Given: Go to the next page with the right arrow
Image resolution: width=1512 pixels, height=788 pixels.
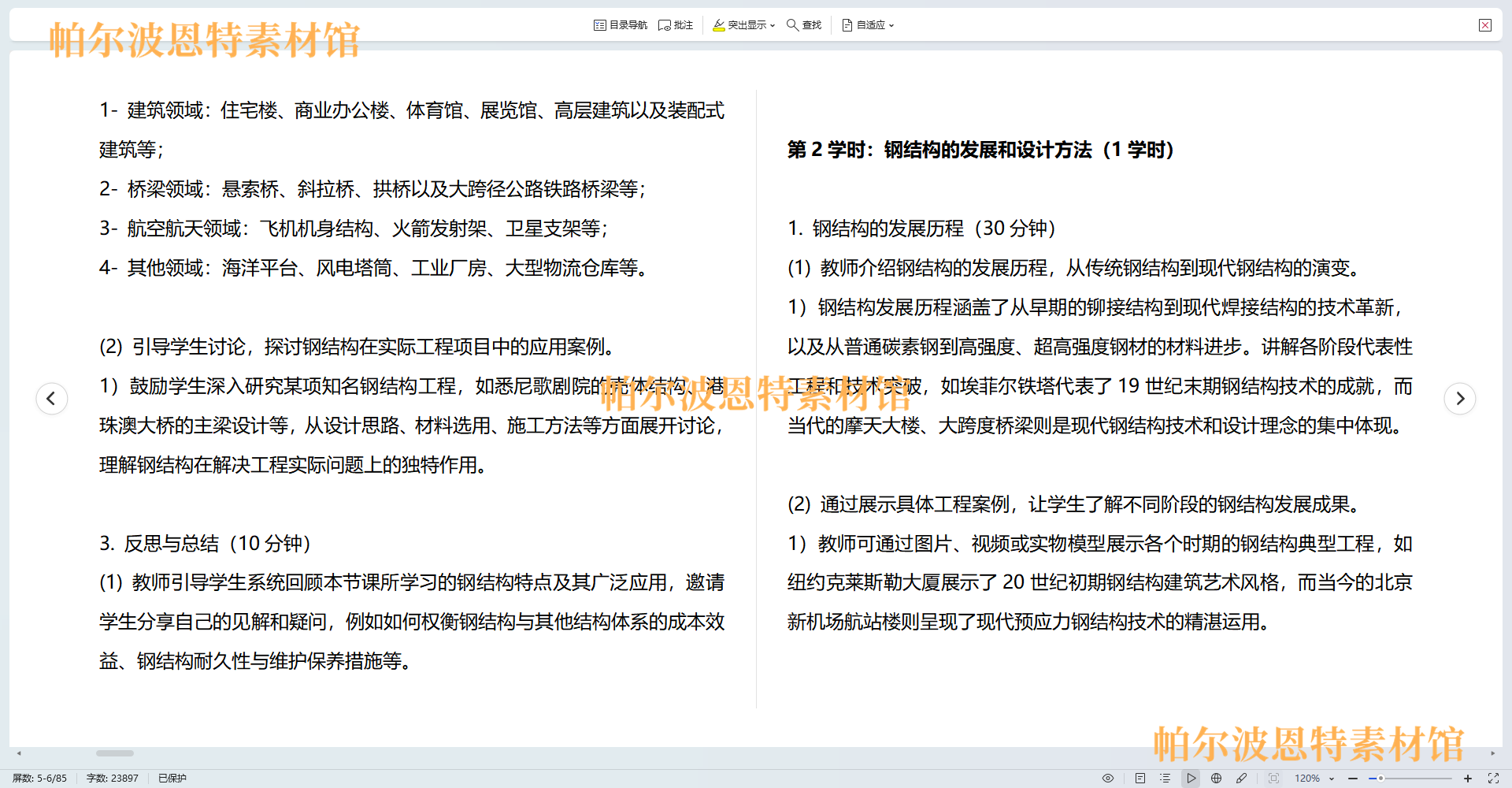Looking at the screenshot, I should 1460,398.
